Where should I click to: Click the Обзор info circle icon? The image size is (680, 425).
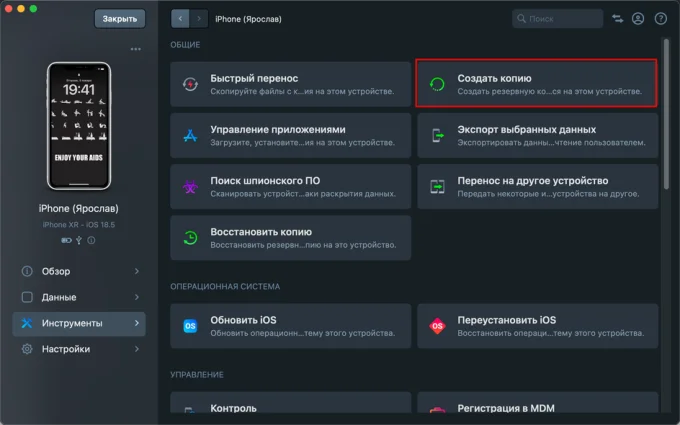(x=27, y=271)
